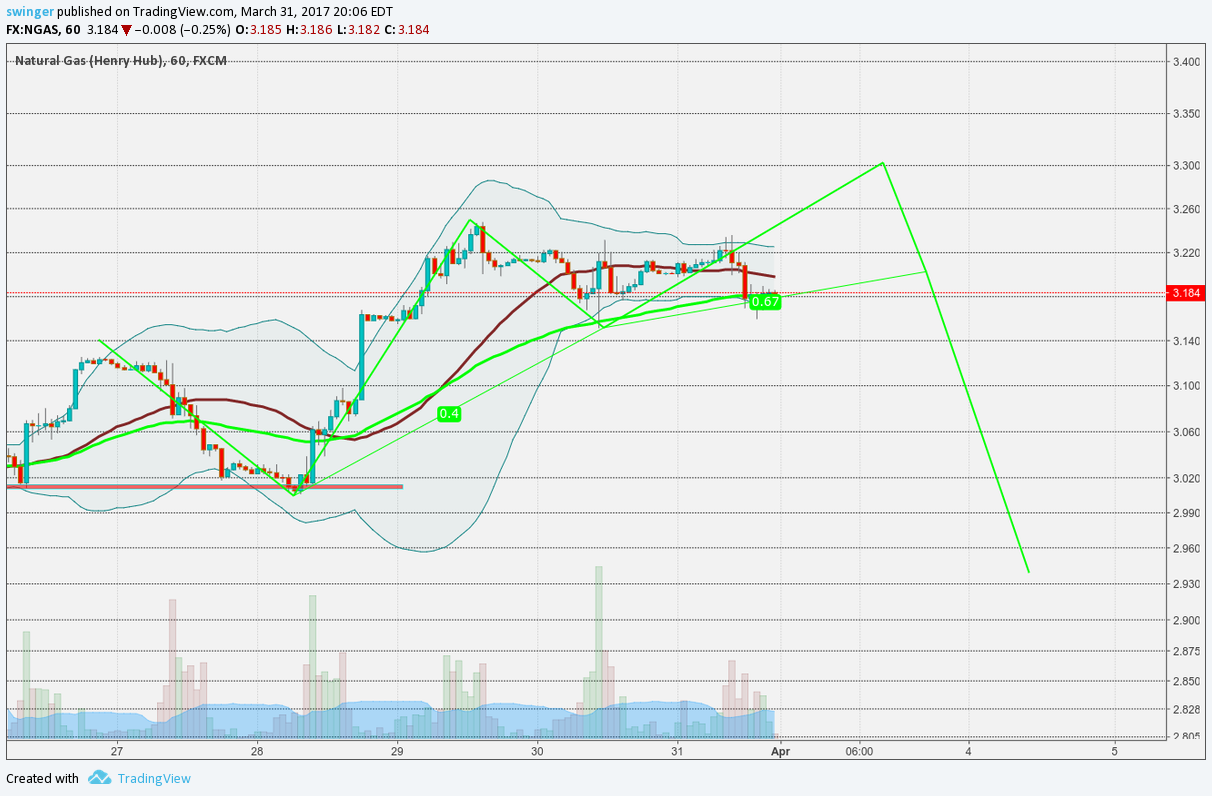Open the TradingView link beside "Created with"
The width and height of the screenshot is (1212, 796).
pos(154,778)
